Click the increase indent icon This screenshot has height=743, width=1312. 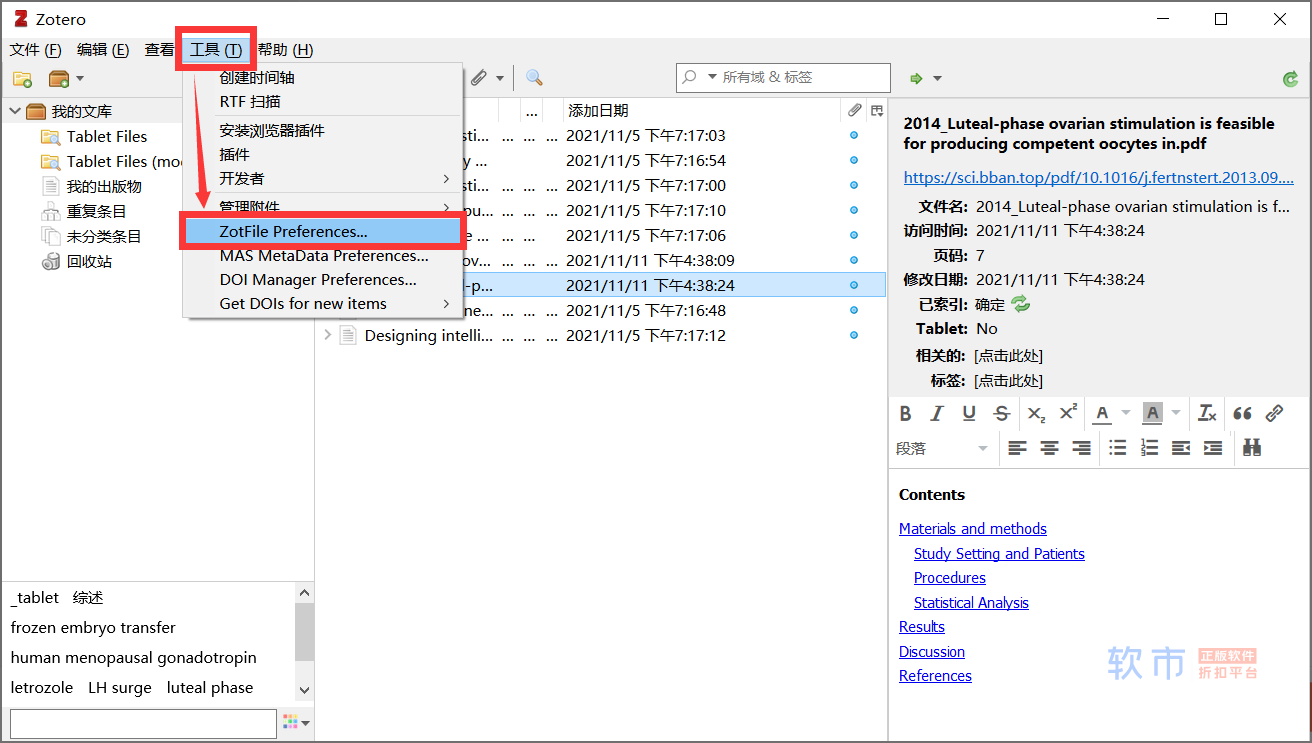(x=1213, y=448)
